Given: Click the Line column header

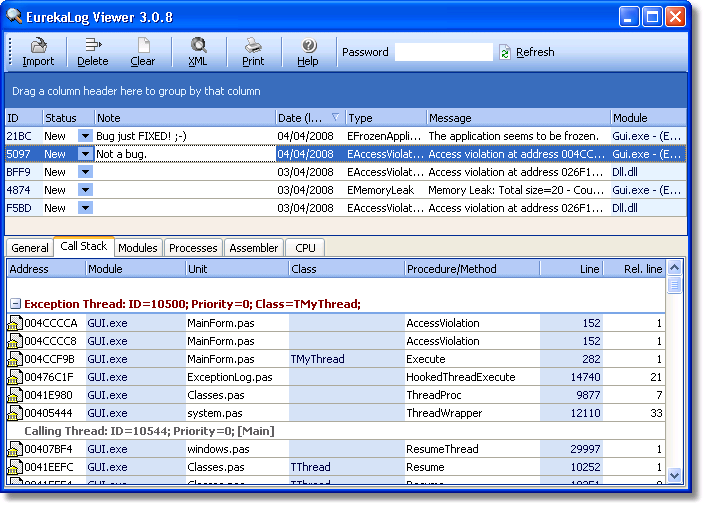Looking at the screenshot, I should 572,269.
